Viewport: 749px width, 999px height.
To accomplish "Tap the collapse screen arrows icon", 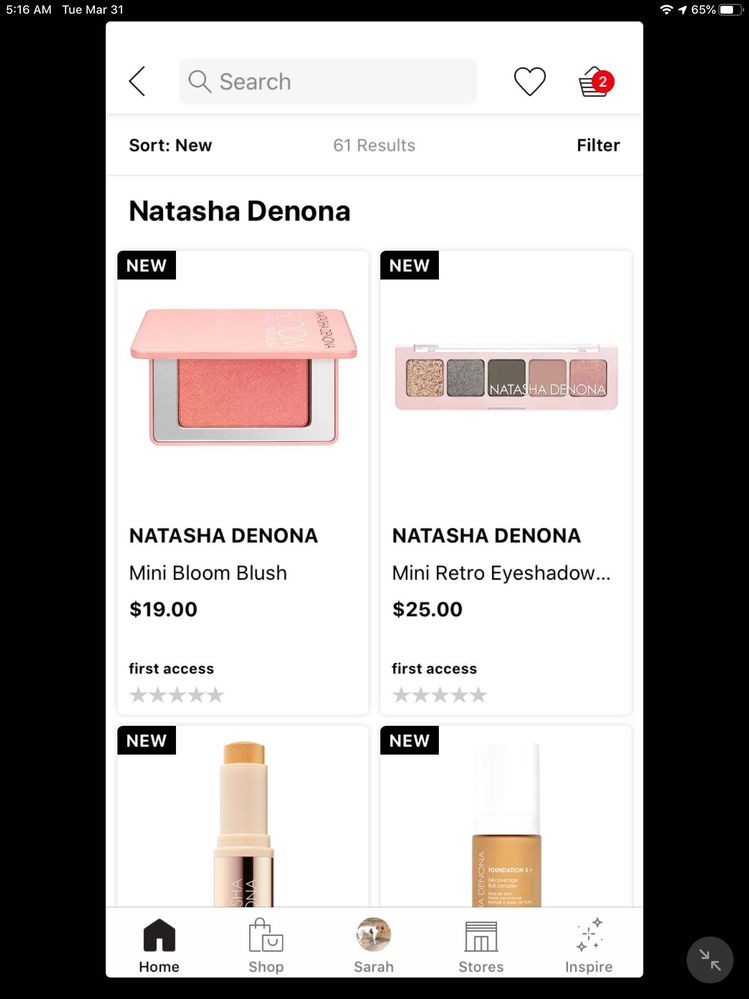I will point(710,960).
